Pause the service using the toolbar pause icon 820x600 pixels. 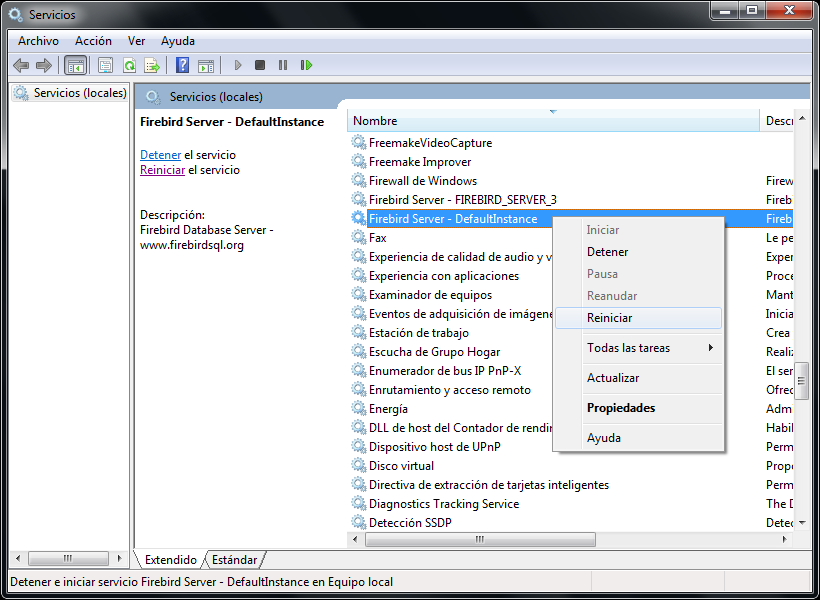pos(283,65)
